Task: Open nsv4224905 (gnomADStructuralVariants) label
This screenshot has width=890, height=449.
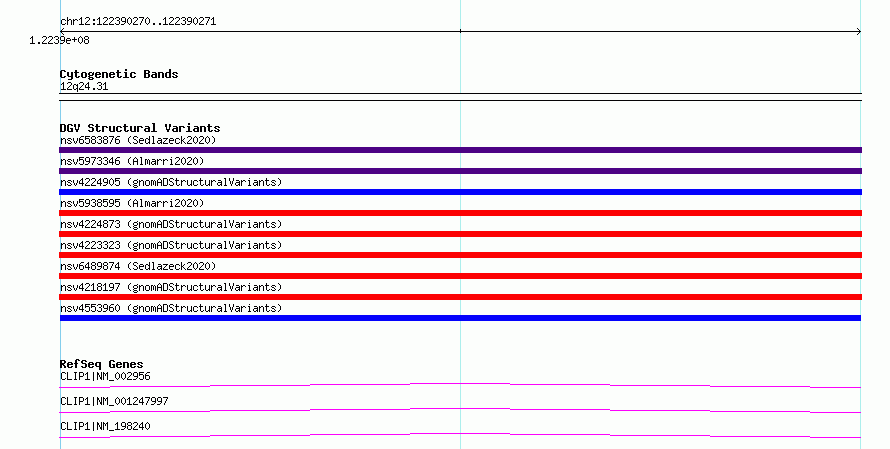Action: coord(171,182)
